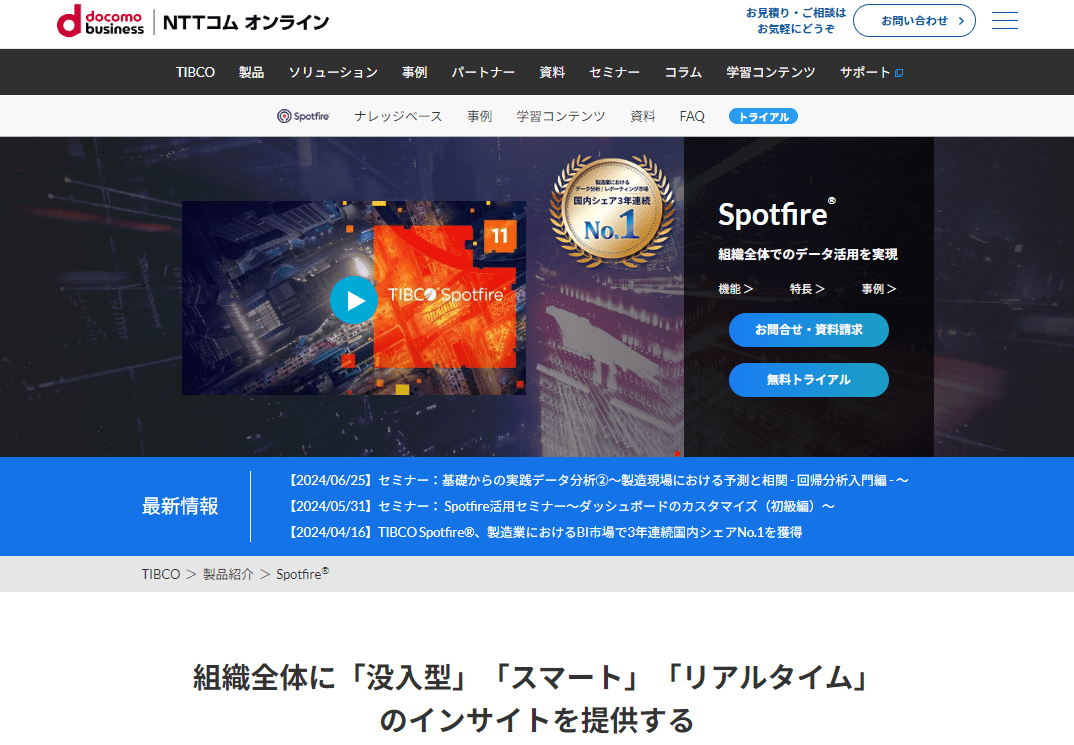
Task: Open the 製品 menu item
Action: 251,72
